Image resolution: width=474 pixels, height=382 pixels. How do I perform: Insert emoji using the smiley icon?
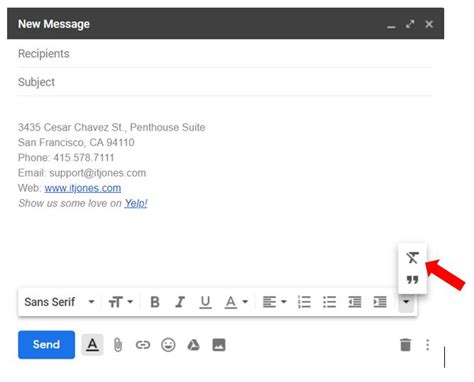(168, 345)
